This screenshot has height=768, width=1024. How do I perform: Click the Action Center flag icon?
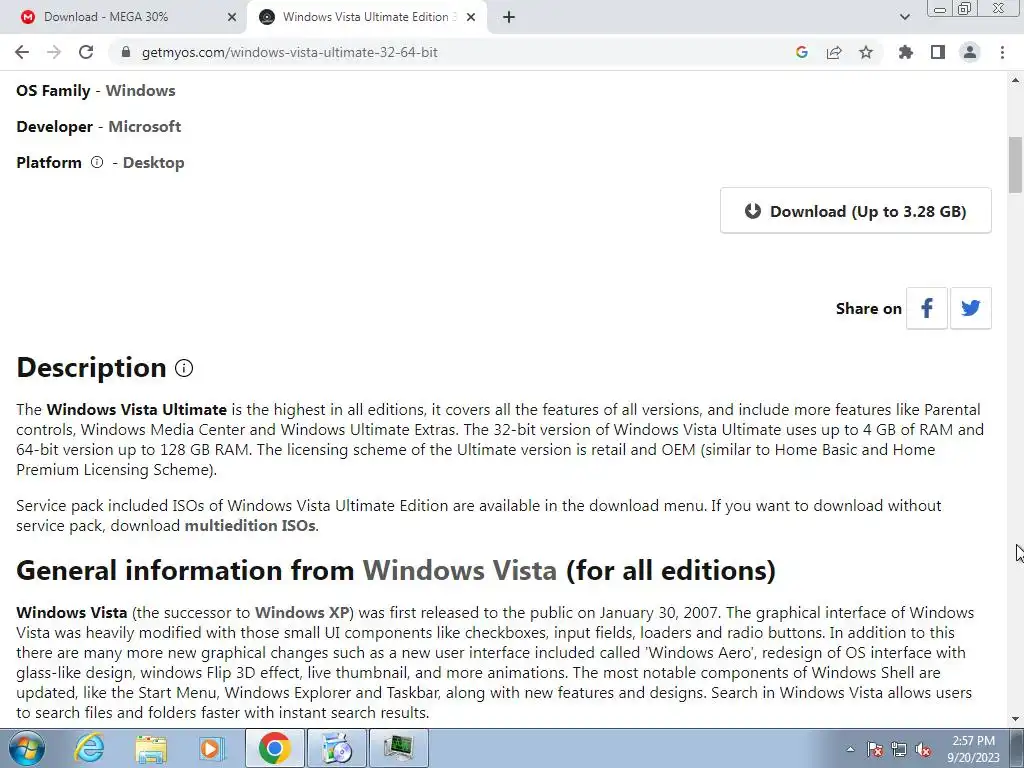click(875, 750)
